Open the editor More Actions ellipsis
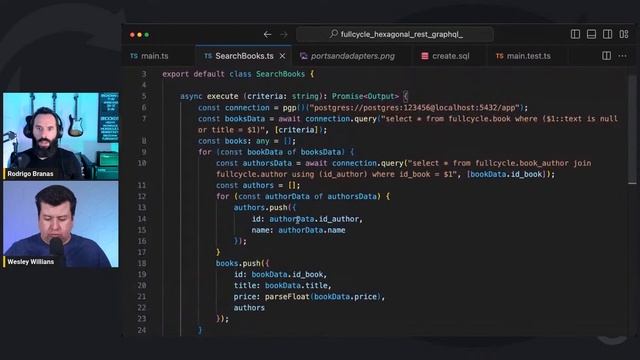This screenshot has height=360, width=640. click(622, 56)
